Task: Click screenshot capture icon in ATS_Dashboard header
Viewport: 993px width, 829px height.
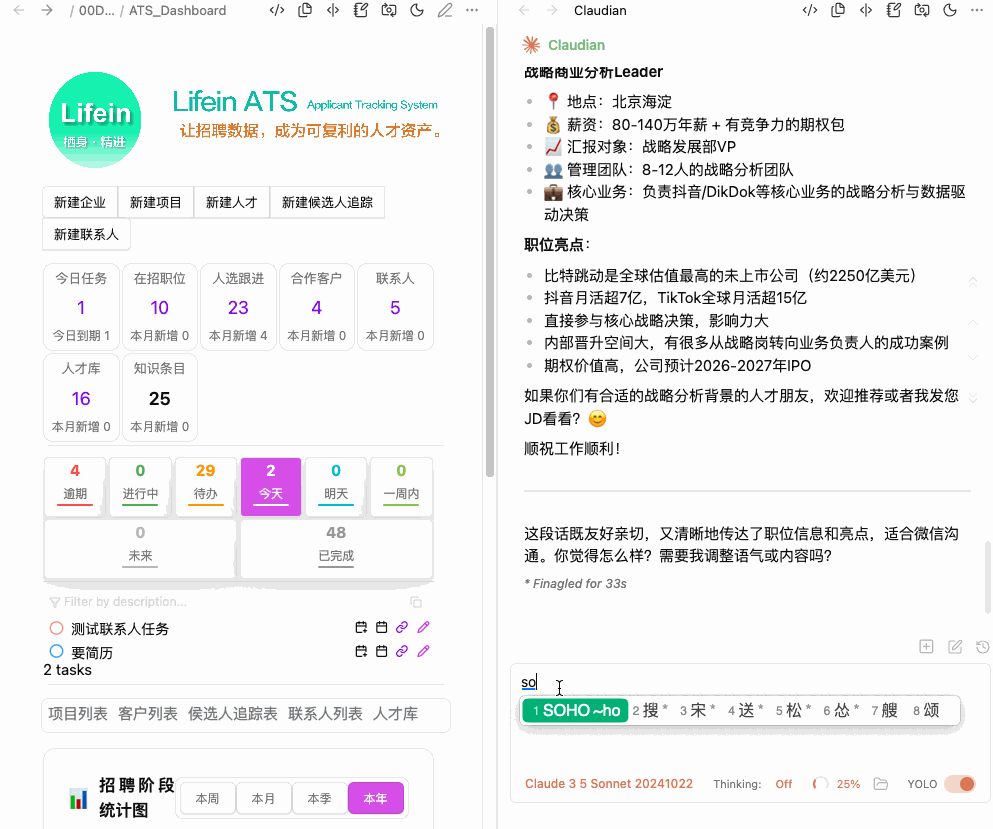Action: point(389,10)
